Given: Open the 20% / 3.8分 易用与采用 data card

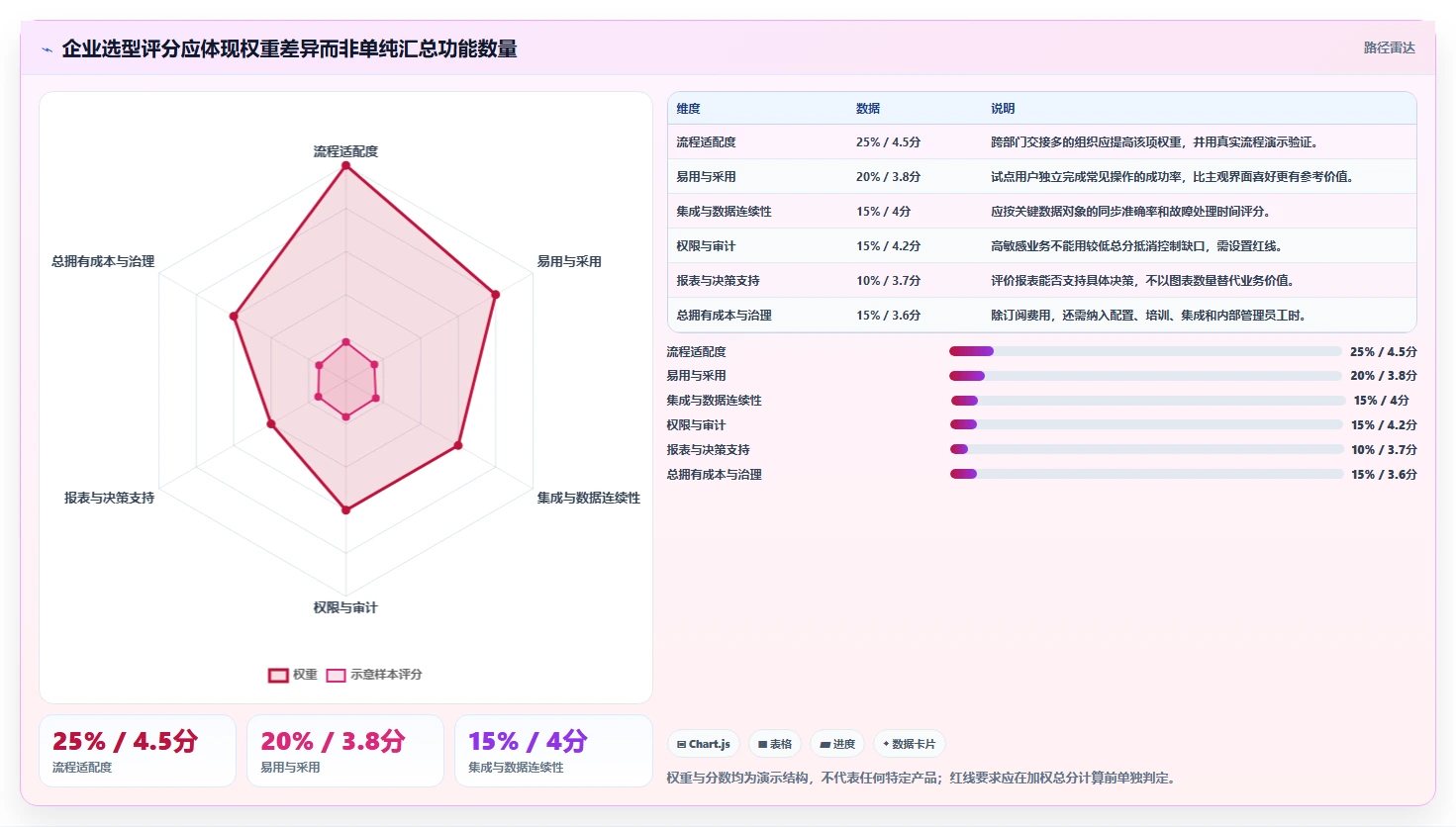Looking at the screenshot, I should coord(345,751).
